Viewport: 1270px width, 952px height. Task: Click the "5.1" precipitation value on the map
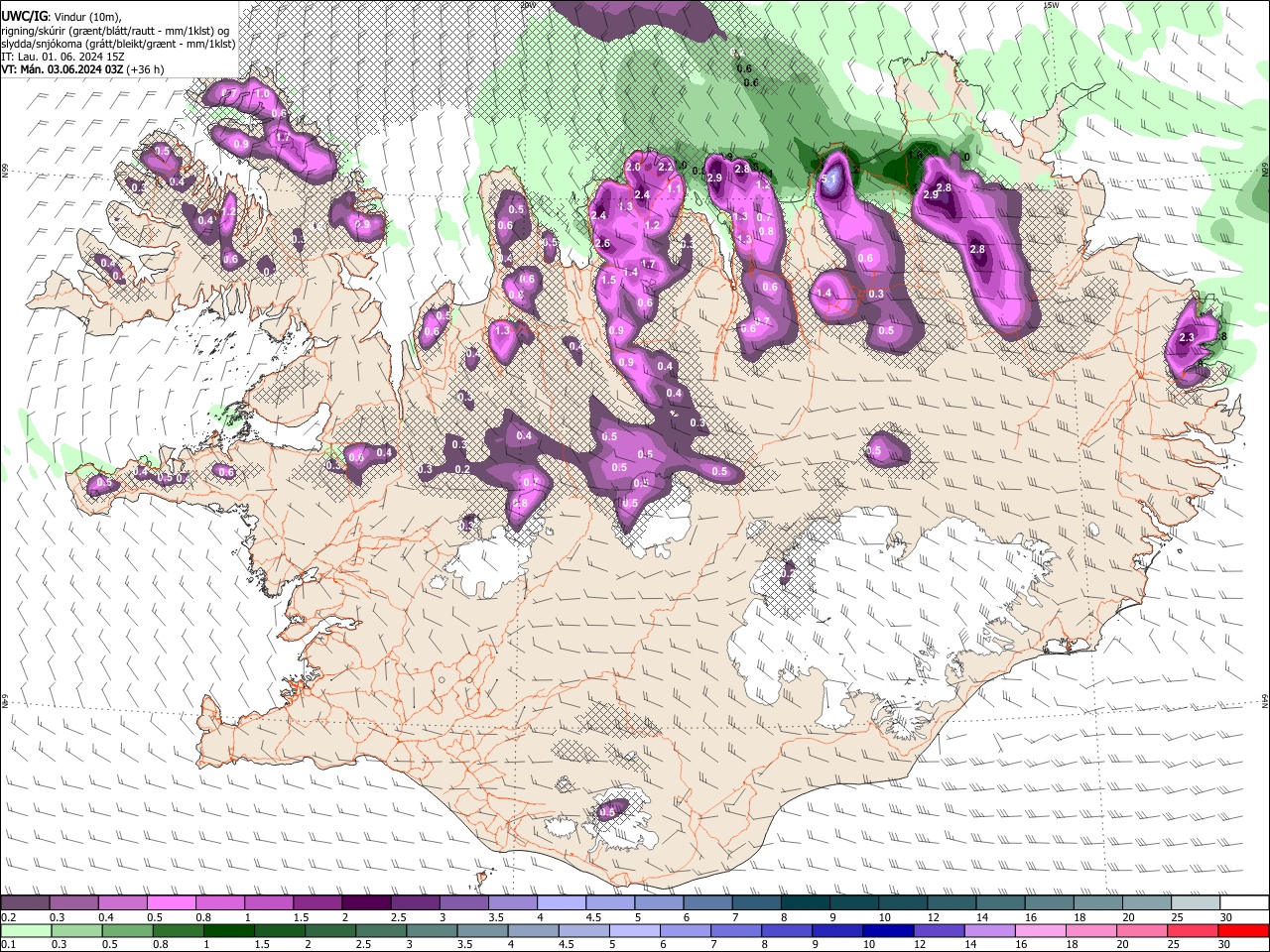(x=830, y=179)
